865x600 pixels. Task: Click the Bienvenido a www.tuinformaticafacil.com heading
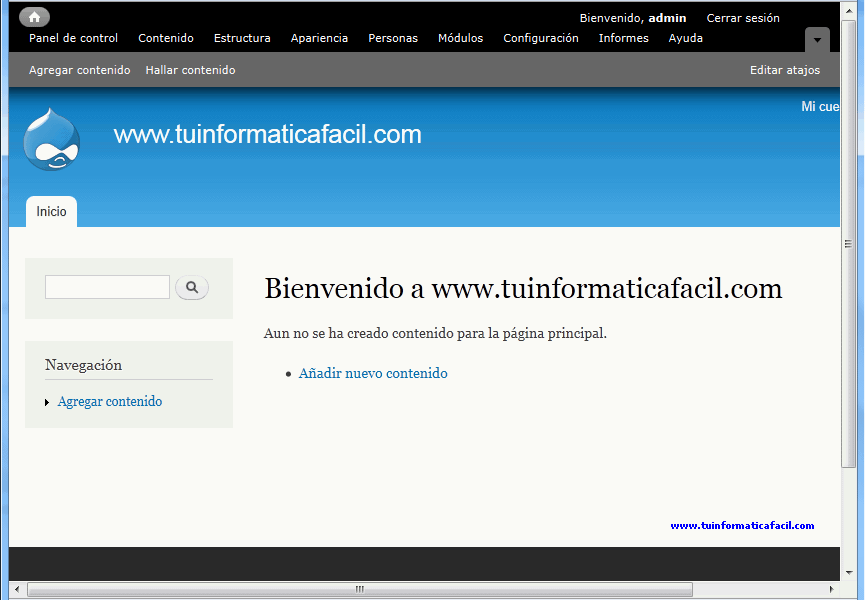point(523,288)
